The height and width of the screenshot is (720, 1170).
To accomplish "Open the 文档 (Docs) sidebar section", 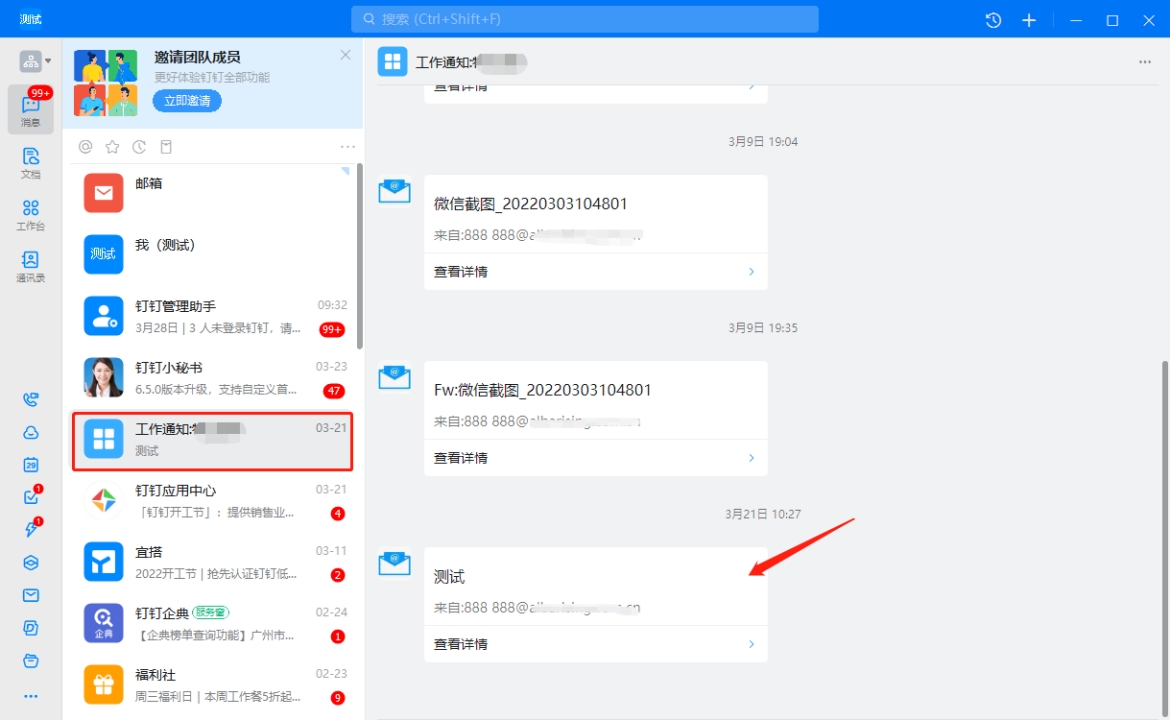I will tap(31, 162).
